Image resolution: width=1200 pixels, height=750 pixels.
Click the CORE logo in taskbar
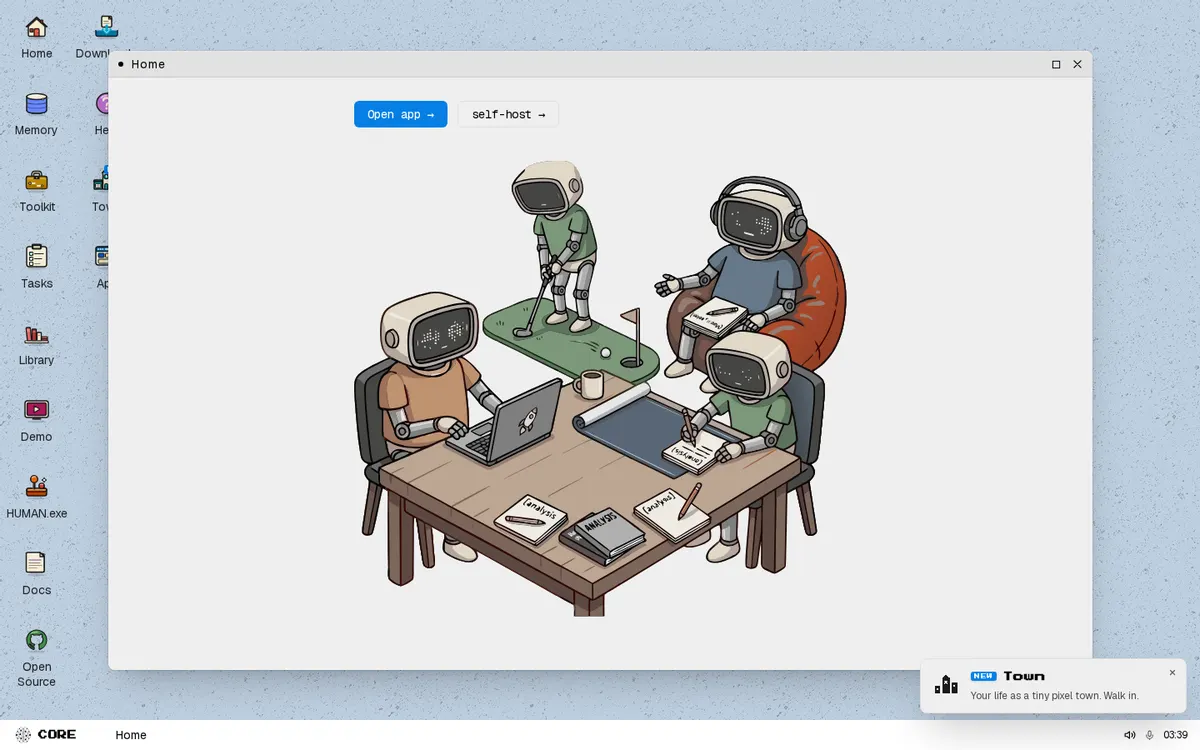tap(46, 735)
